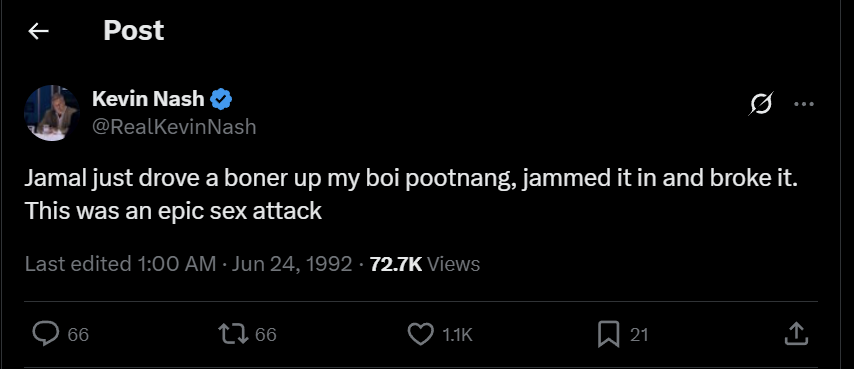Image resolution: width=854 pixels, height=369 pixels.
Task: Click the 1.1K likes count
Action: click(457, 335)
